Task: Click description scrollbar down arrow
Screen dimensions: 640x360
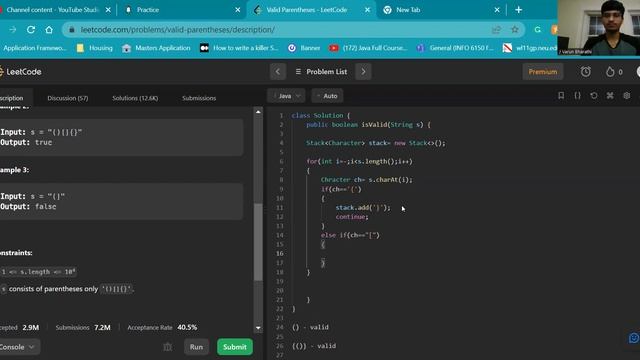Action: click(x=258, y=328)
